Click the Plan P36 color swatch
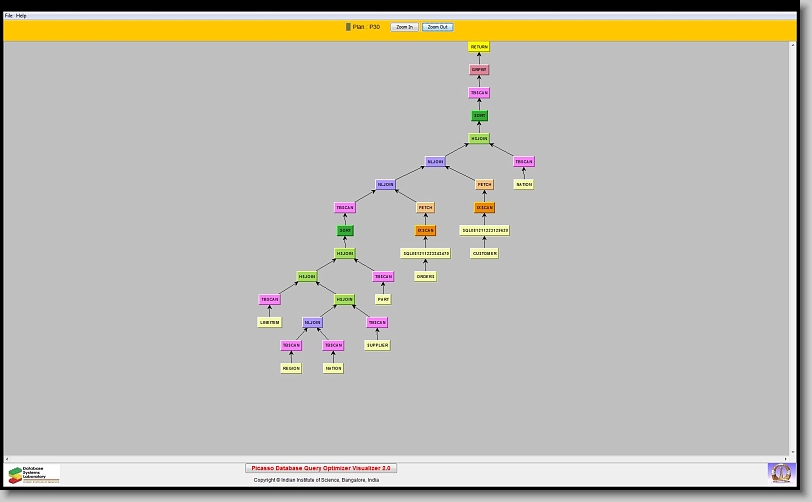This screenshot has width=812, height=502. click(348, 27)
